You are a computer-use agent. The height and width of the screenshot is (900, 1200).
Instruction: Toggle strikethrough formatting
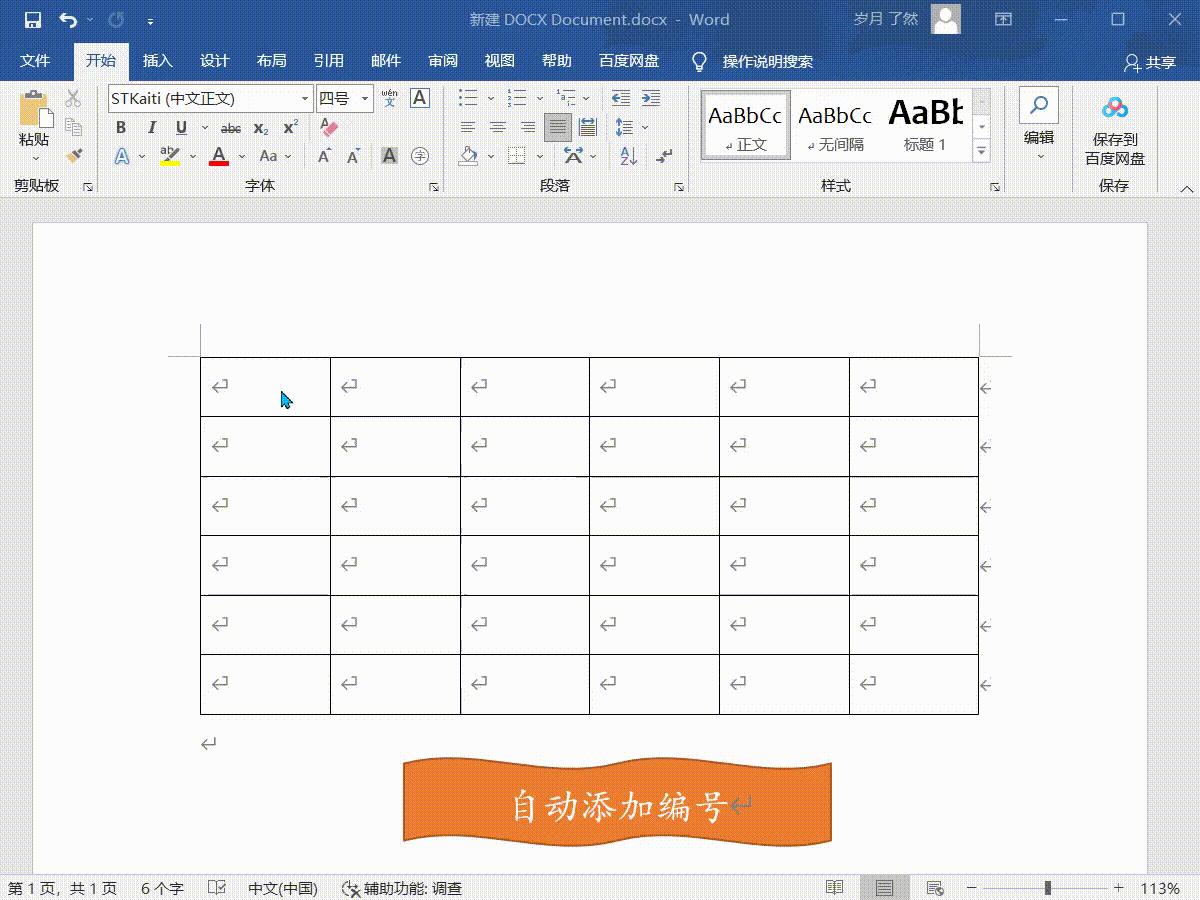click(x=231, y=127)
